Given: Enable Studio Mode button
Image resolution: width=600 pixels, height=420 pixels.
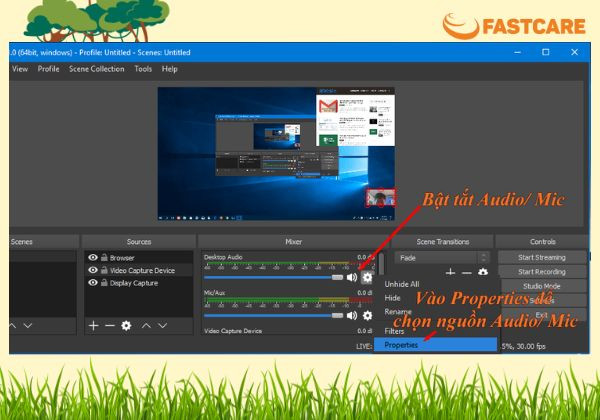Looking at the screenshot, I should point(543,286).
